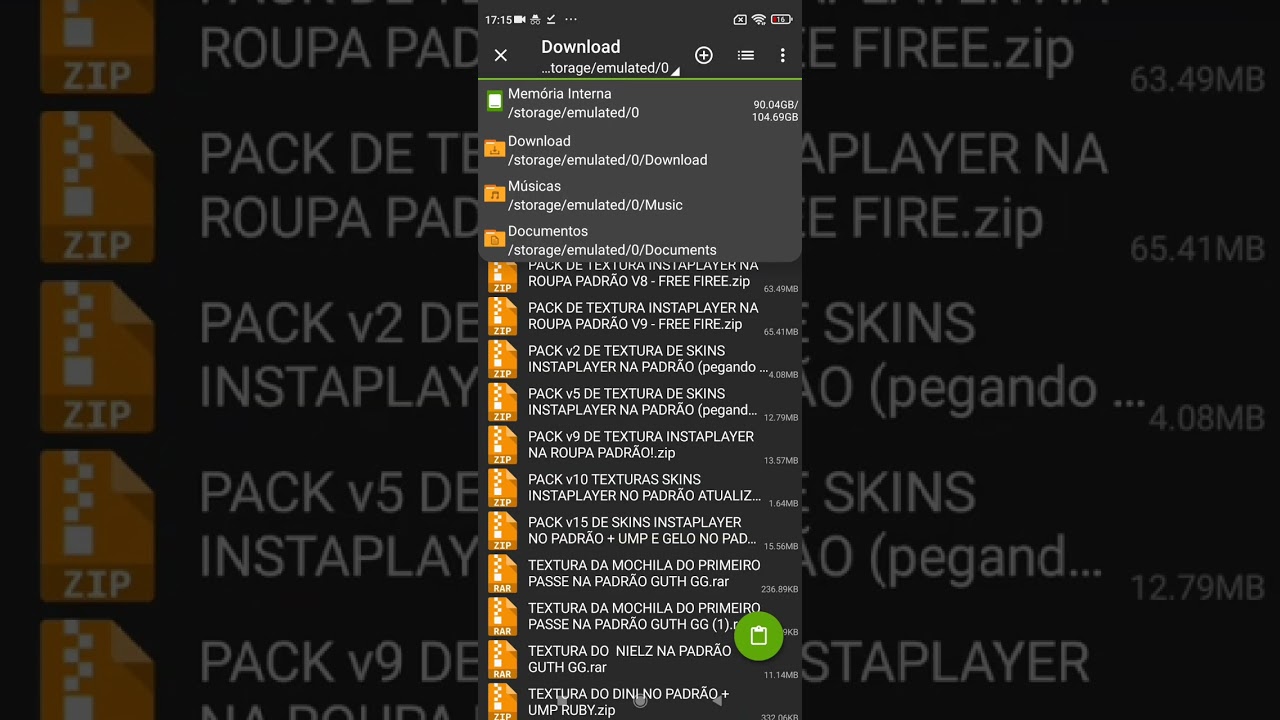This screenshot has height=720, width=1280.
Task: Open PACK v10 TEXTURAS SKINS file
Action: tap(640, 488)
